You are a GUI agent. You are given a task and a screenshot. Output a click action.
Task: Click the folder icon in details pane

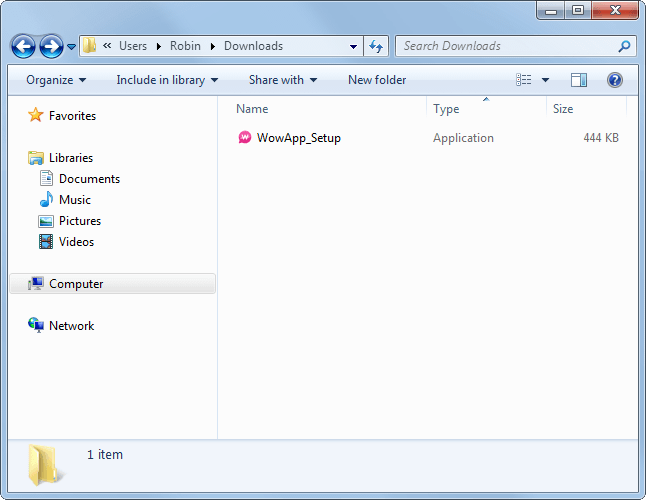(46, 465)
